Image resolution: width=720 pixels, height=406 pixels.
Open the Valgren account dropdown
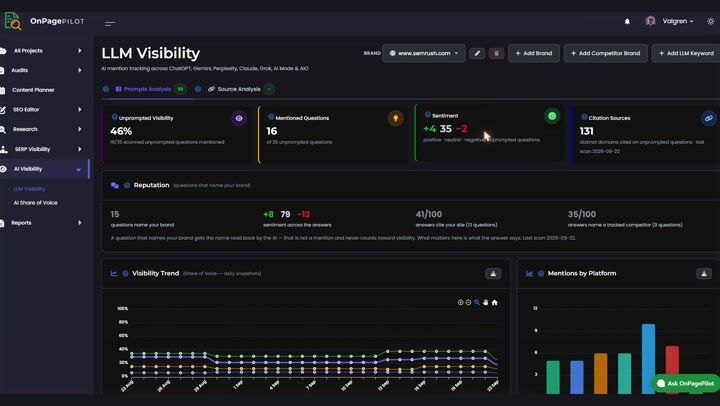tap(677, 21)
